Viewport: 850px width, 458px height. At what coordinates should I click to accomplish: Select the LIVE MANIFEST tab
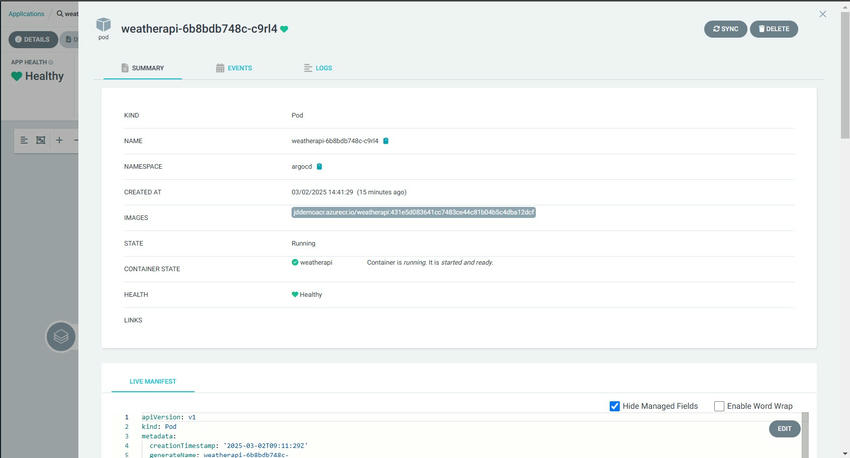click(x=153, y=382)
